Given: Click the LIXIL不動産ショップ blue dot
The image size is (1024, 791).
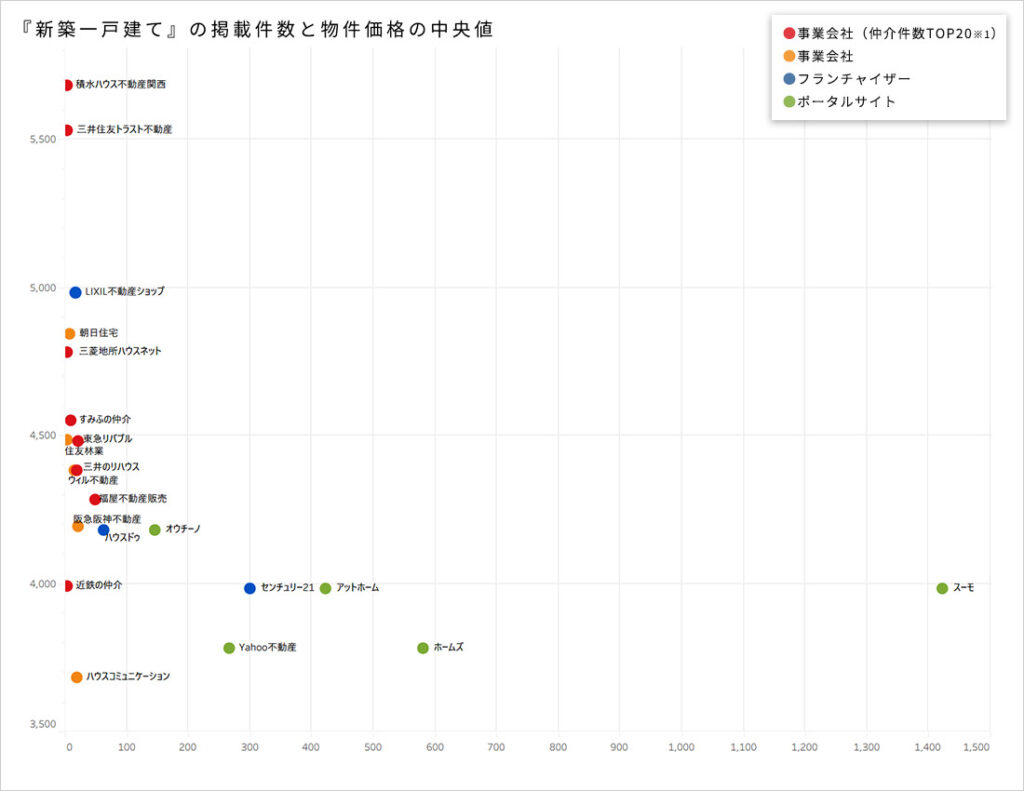Looking at the screenshot, I should pos(75,292).
